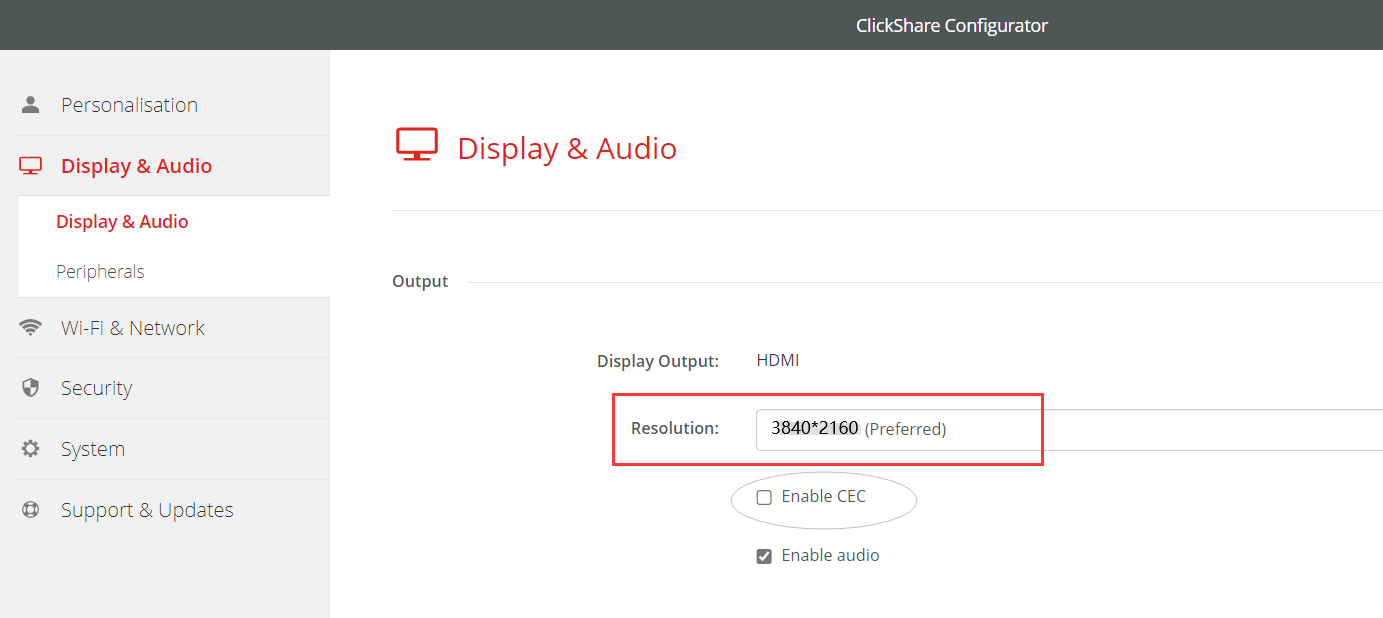The image size is (1383, 618).
Task: Open the Security section
Action: 96,388
